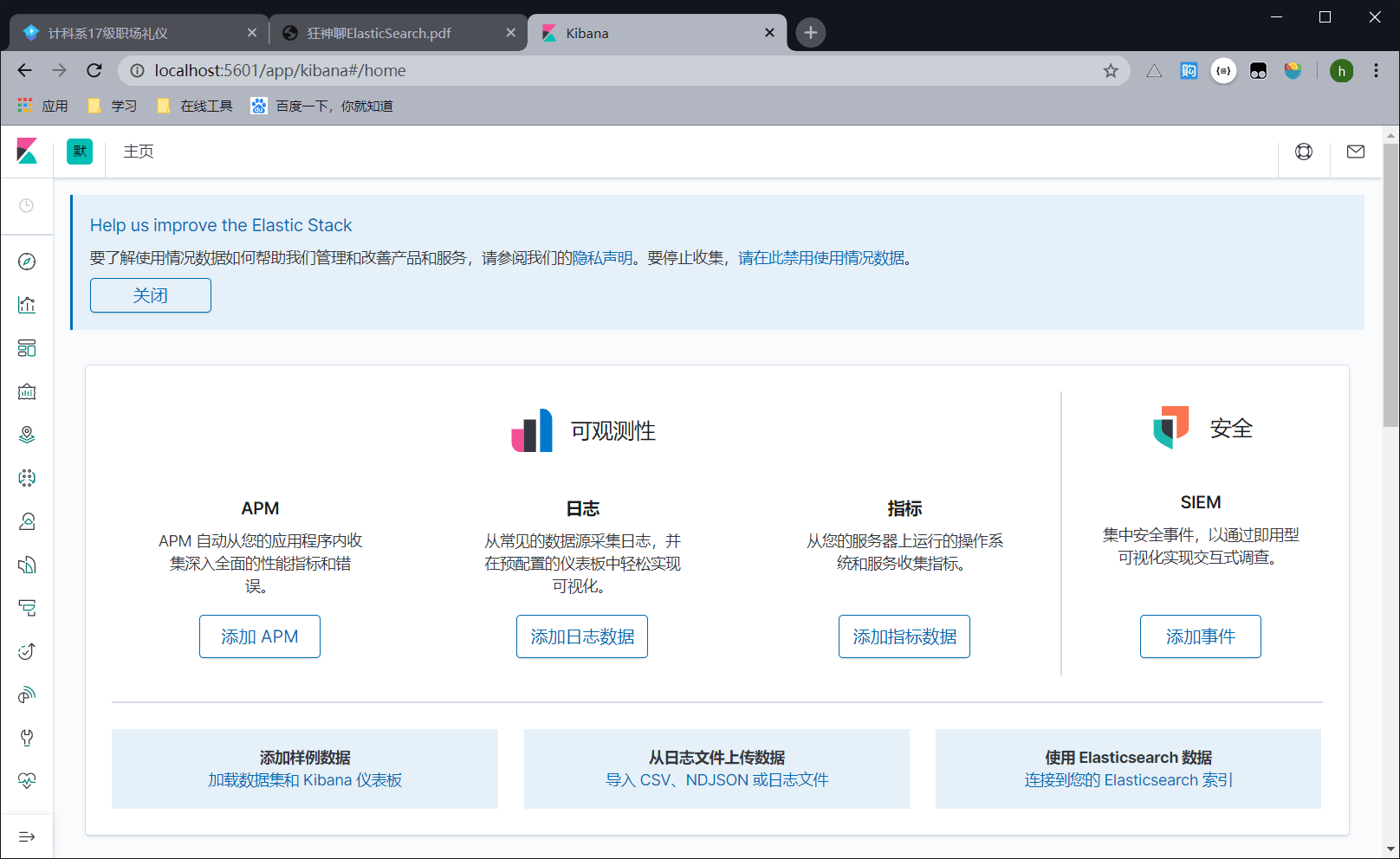This screenshot has height=859, width=1400.
Task: Open the Chrome three-dot menu
Action: [x=1376, y=70]
